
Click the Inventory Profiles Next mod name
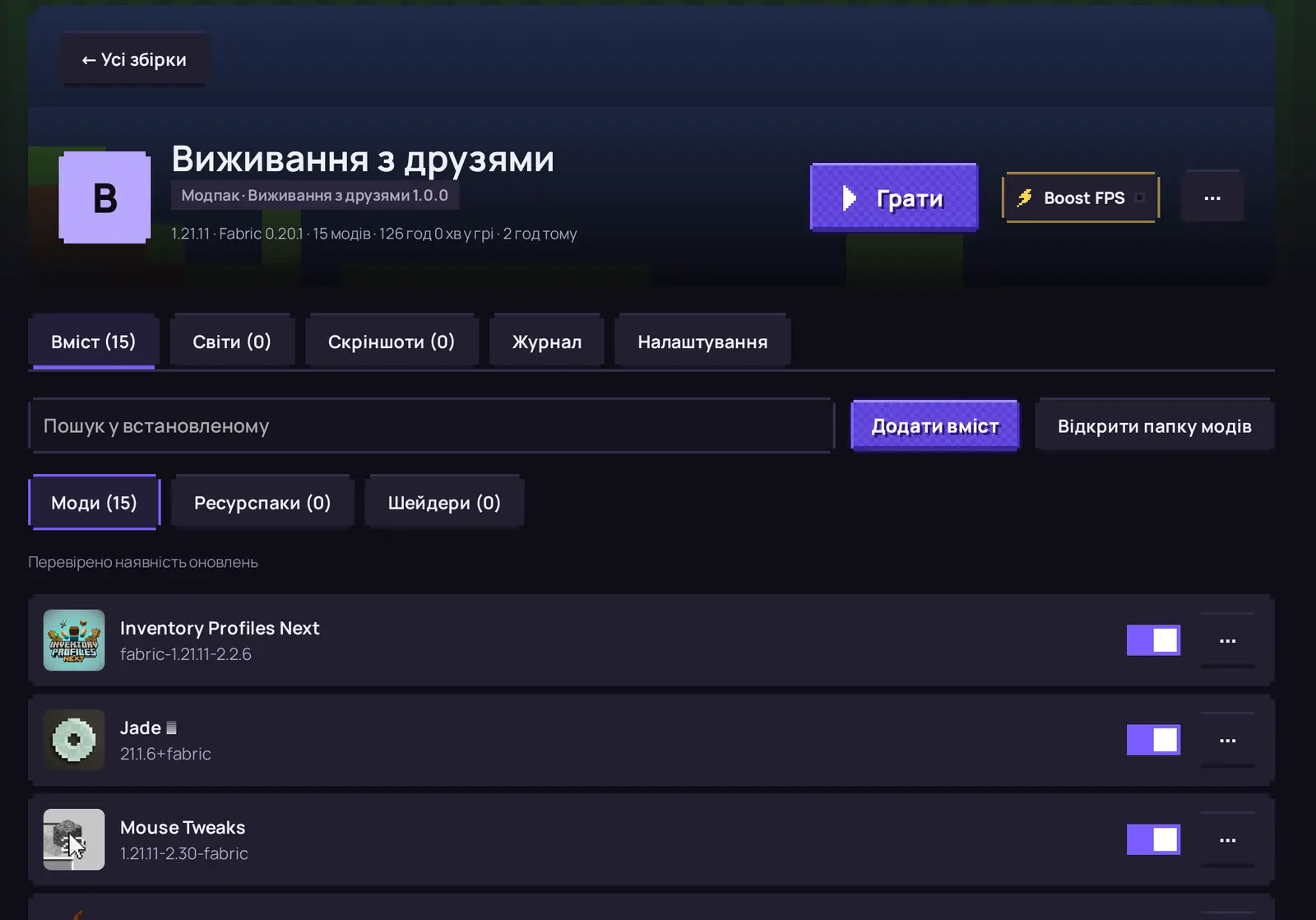click(220, 628)
